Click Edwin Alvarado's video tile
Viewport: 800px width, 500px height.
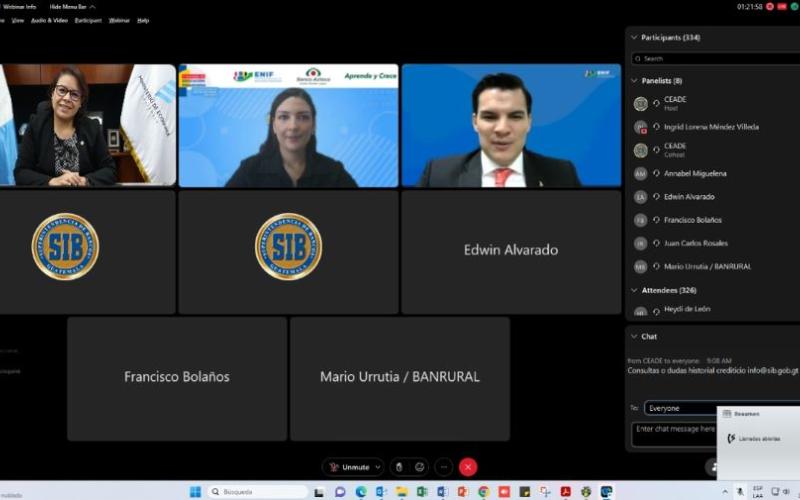click(510, 251)
